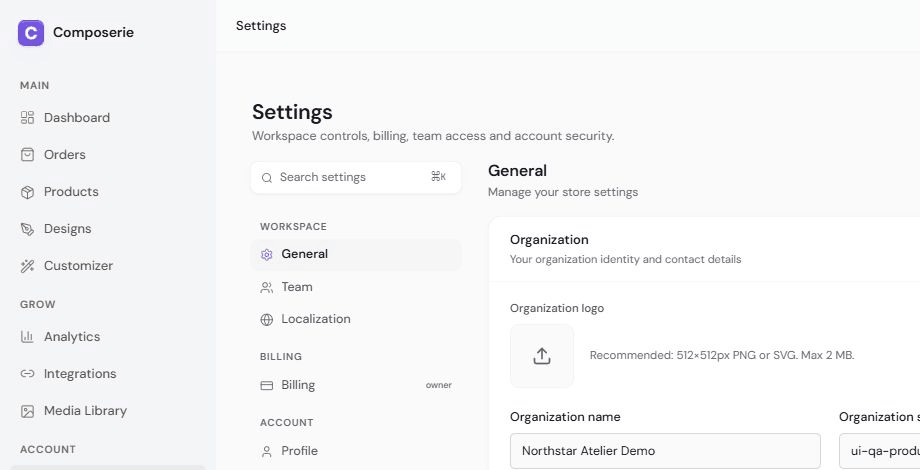The height and width of the screenshot is (470, 920).
Task: Click the Designs pen icon
Action: [28, 229]
